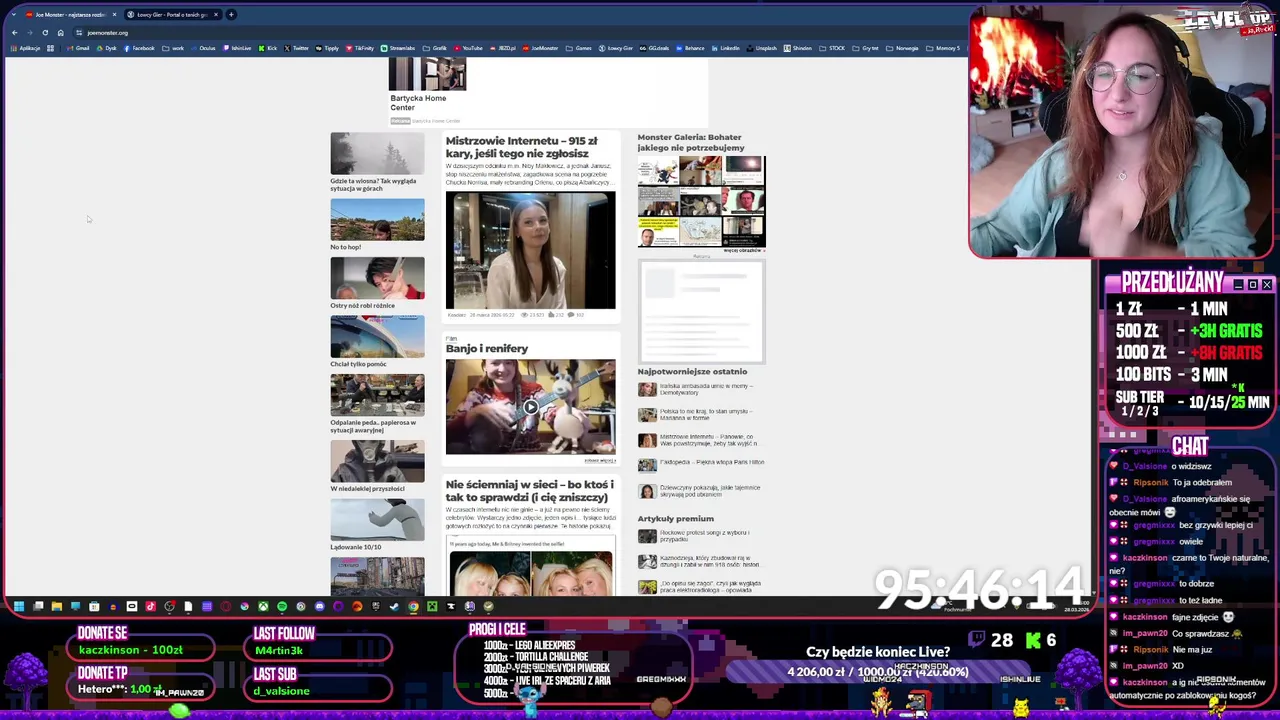Open a new browser tab

(231, 15)
